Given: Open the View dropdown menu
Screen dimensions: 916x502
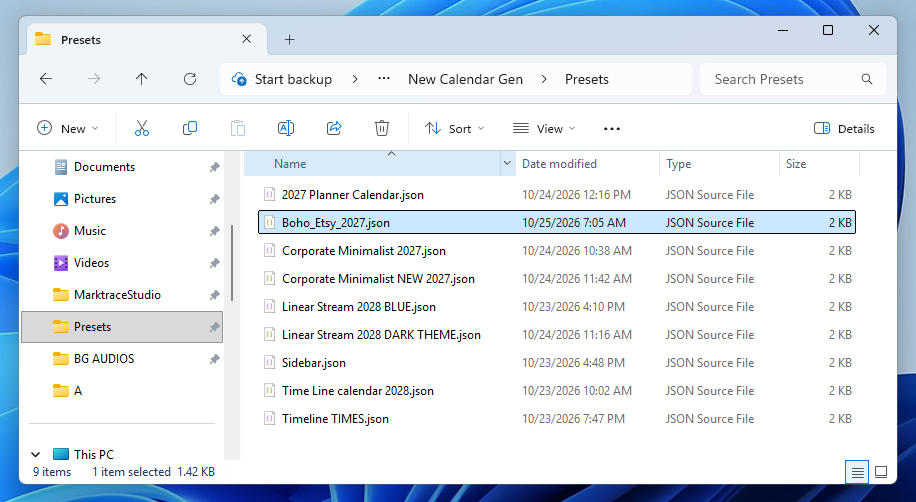Looking at the screenshot, I should pyautogui.click(x=544, y=129).
